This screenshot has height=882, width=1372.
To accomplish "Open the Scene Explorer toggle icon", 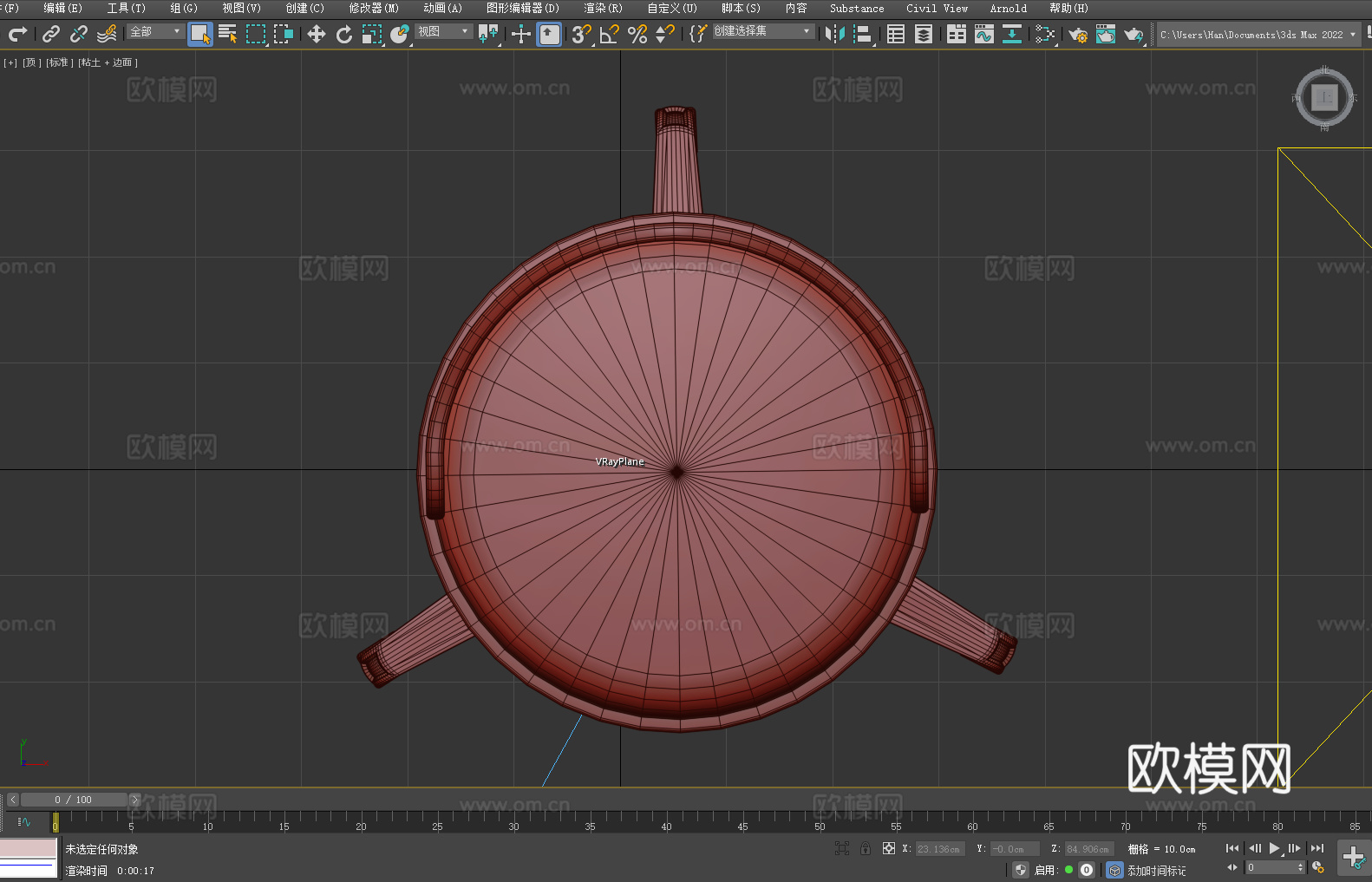I will tap(896, 34).
